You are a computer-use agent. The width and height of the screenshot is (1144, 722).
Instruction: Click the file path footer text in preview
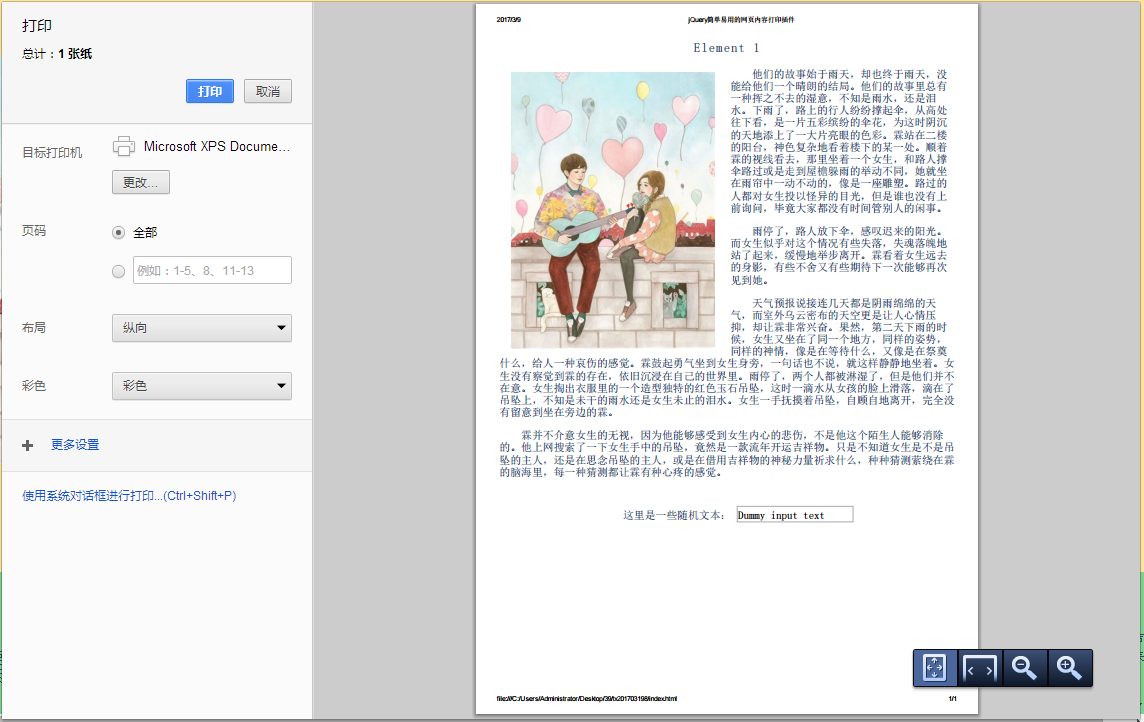click(587, 699)
